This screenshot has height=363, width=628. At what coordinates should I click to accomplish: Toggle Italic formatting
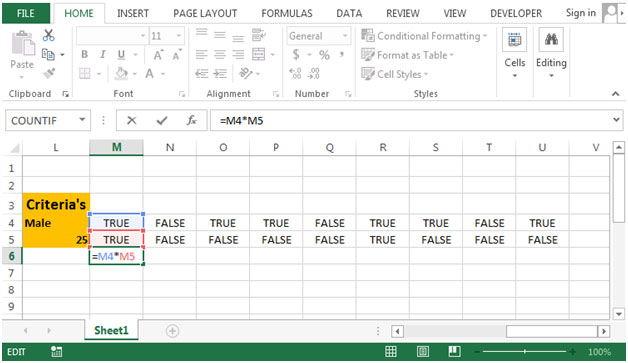[x=103, y=54]
